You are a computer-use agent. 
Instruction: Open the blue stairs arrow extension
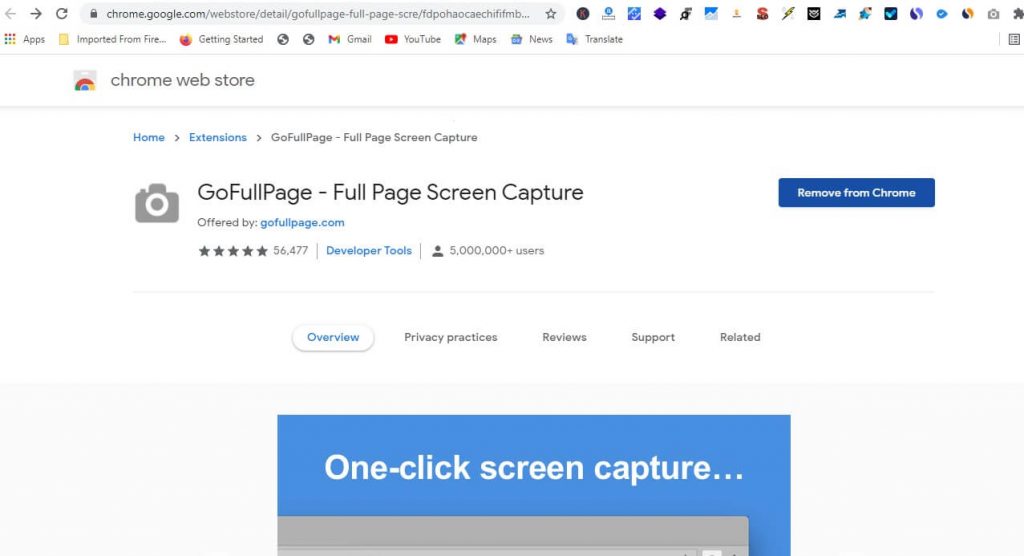tap(839, 14)
